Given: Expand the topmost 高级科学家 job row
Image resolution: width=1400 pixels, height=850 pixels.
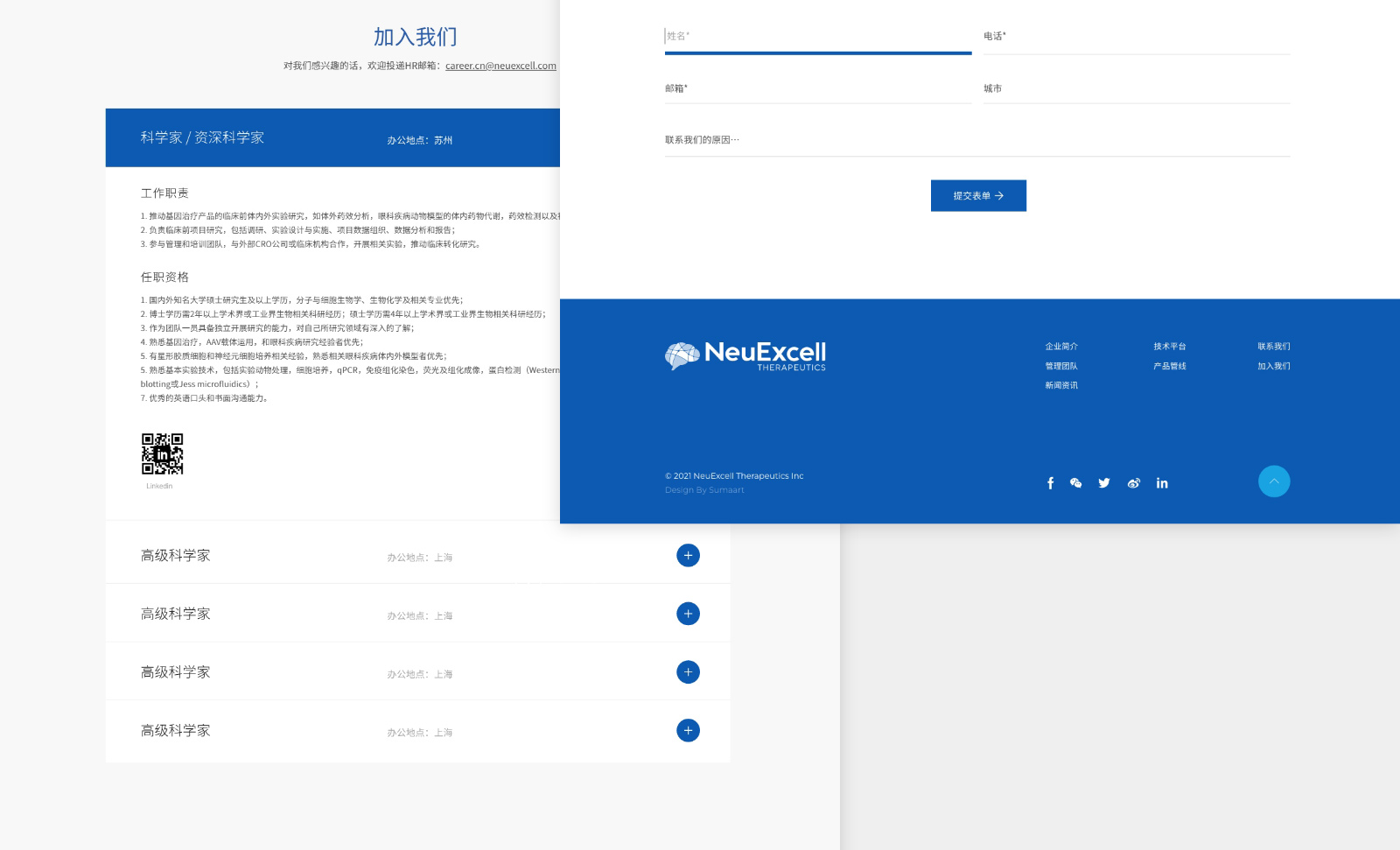Looking at the screenshot, I should (688, 556).
